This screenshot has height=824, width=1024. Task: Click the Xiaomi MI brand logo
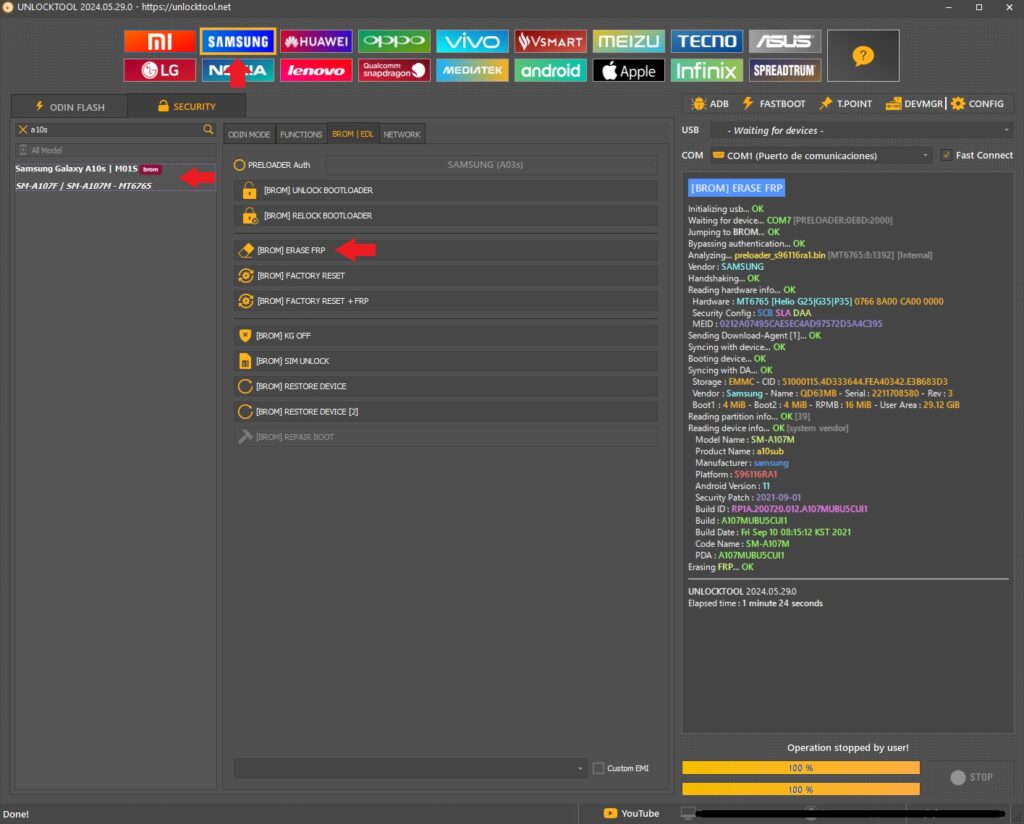(x=159, y=41)
